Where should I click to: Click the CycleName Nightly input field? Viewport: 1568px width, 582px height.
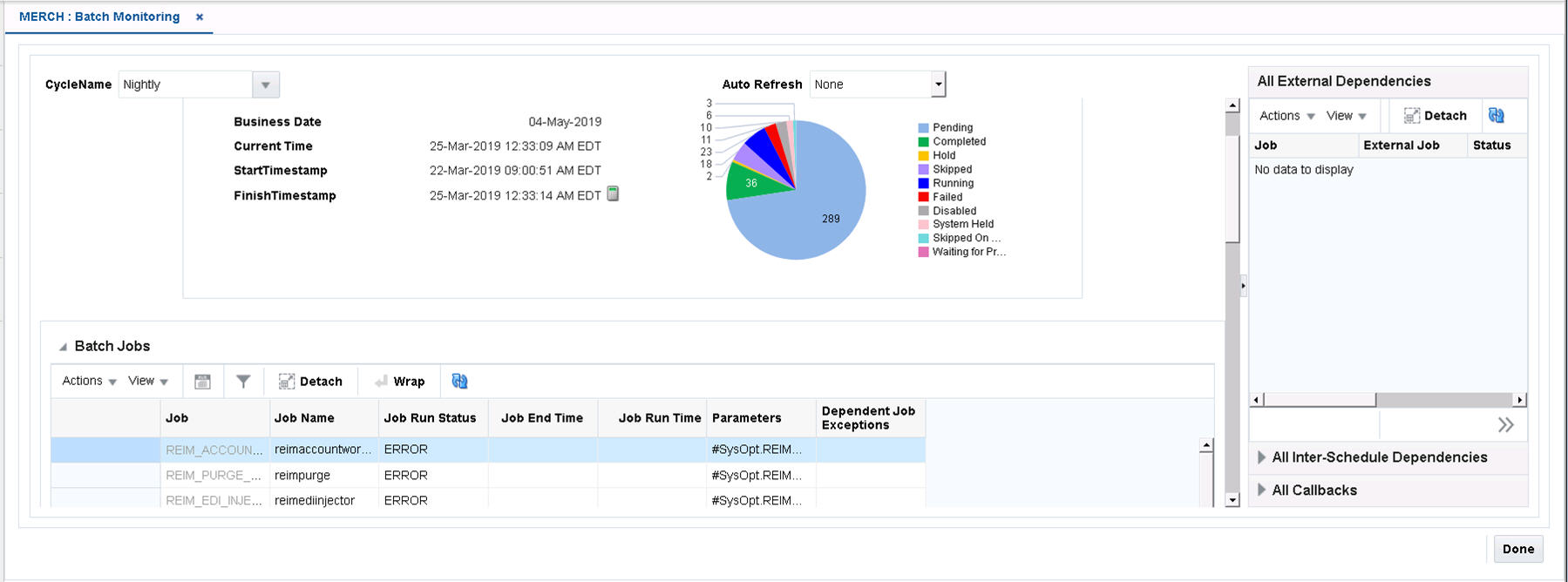(186, 85)
